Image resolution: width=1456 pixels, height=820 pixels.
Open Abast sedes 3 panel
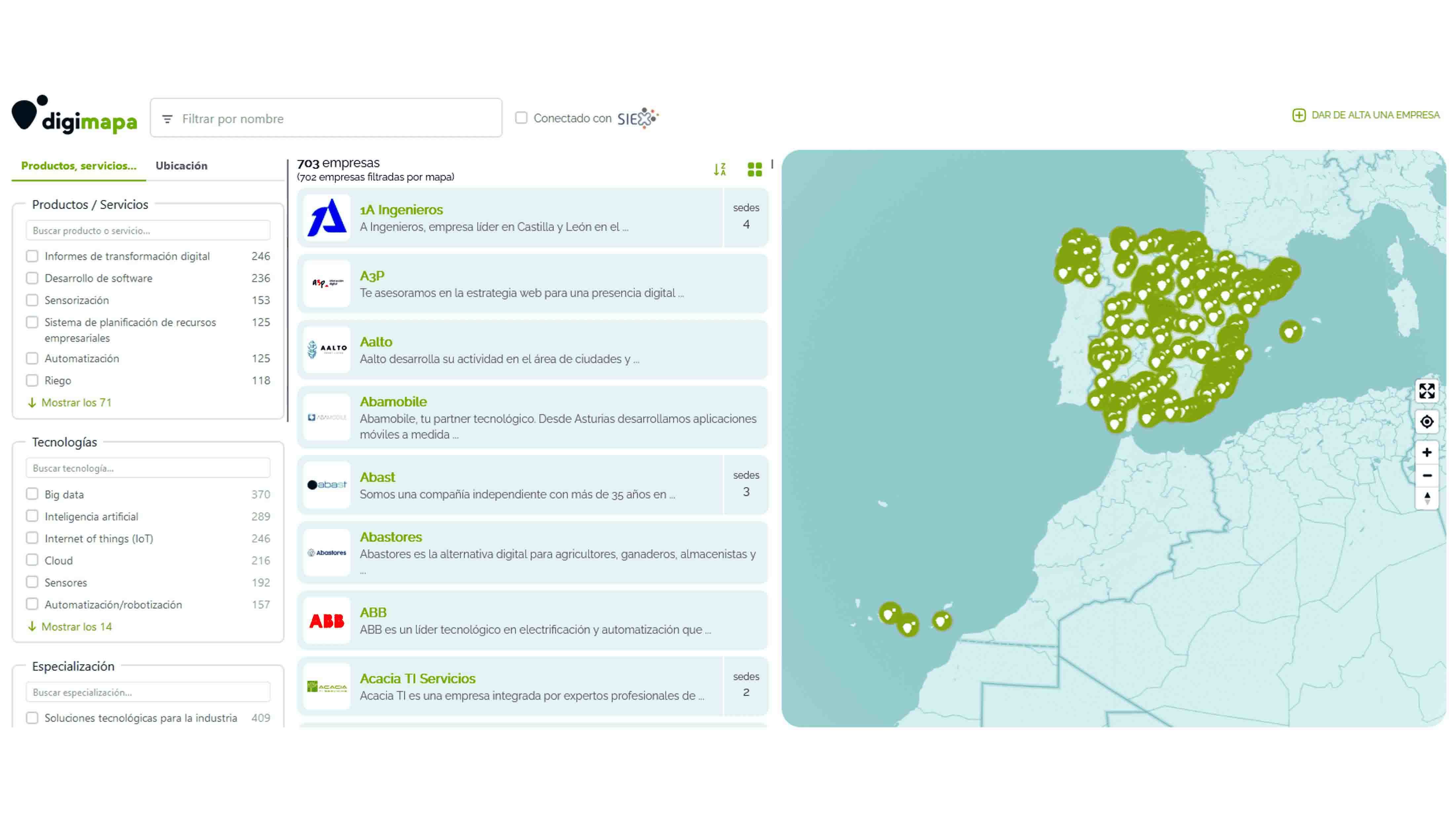point(746,485)
